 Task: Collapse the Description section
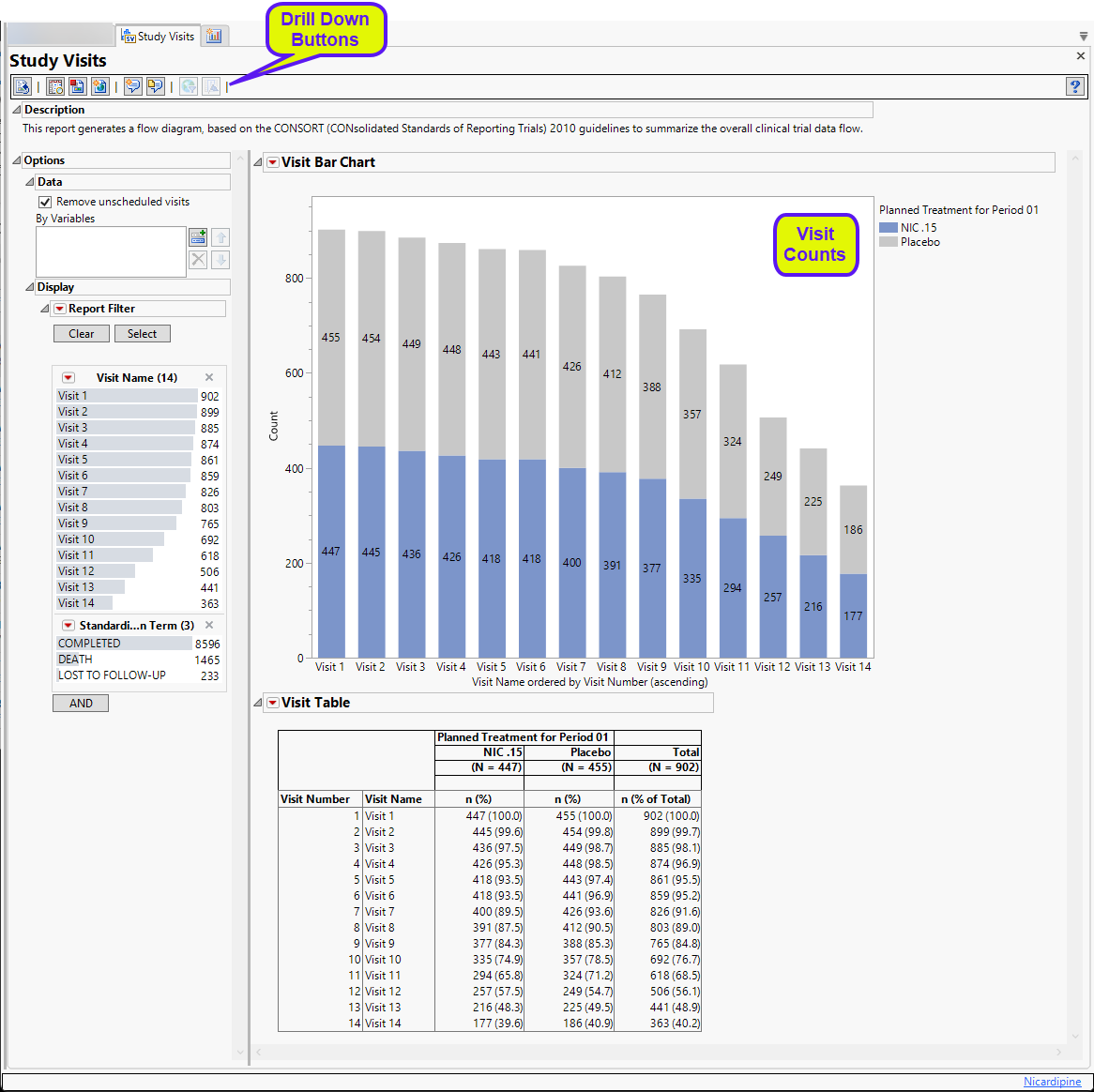coord(17,110)
